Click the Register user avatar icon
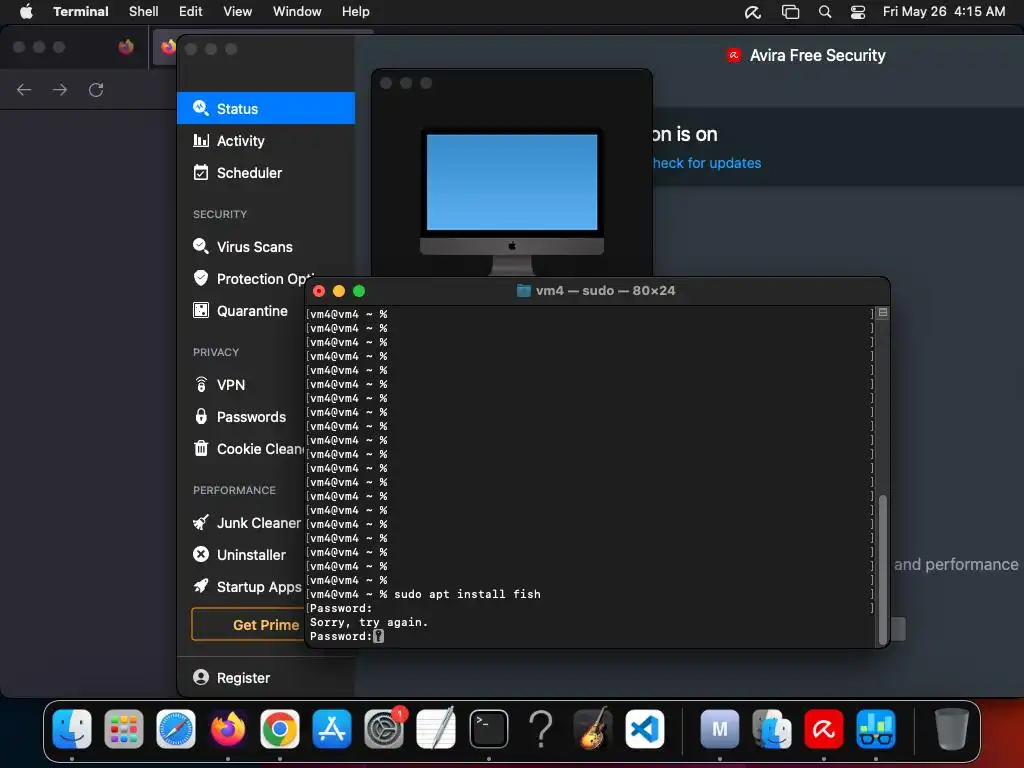The height and width of the screenshot is (768, 1024). pyautogui.click(x=201, y=677)
